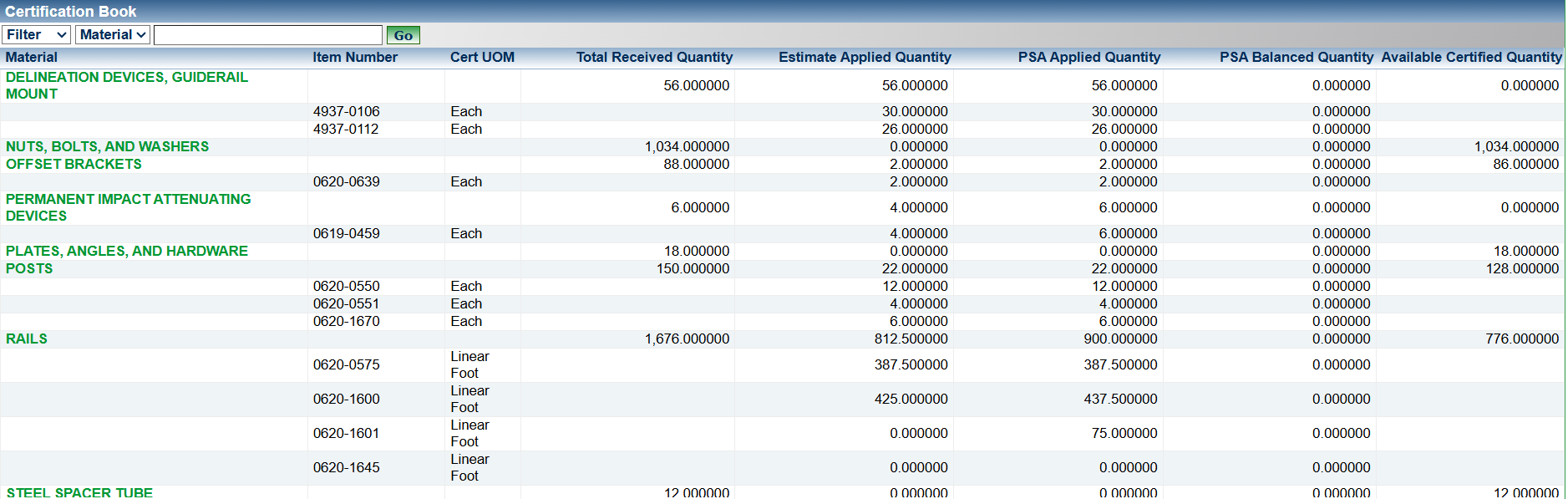Open Offset Brackets material link
This screenshot has width=1568, height=499.
tap(74, 164)
